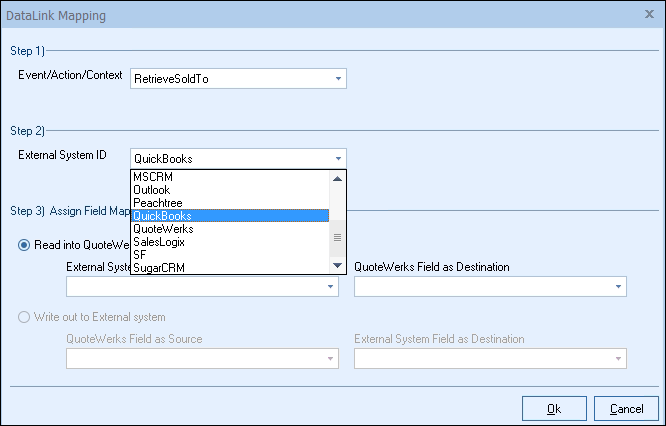This screenshot has width=666, height=426.
Task: Select the highlighted QuickBooks entry
Action: (162, 216)
